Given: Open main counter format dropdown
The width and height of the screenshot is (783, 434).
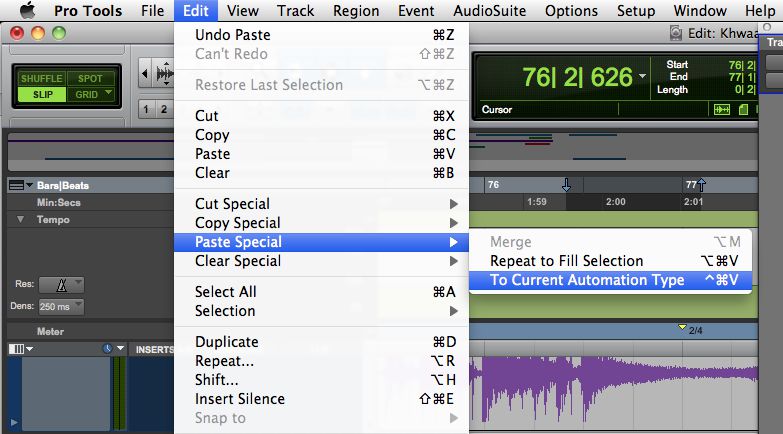Looking at the screenshot, I should [x=642, y=76].
